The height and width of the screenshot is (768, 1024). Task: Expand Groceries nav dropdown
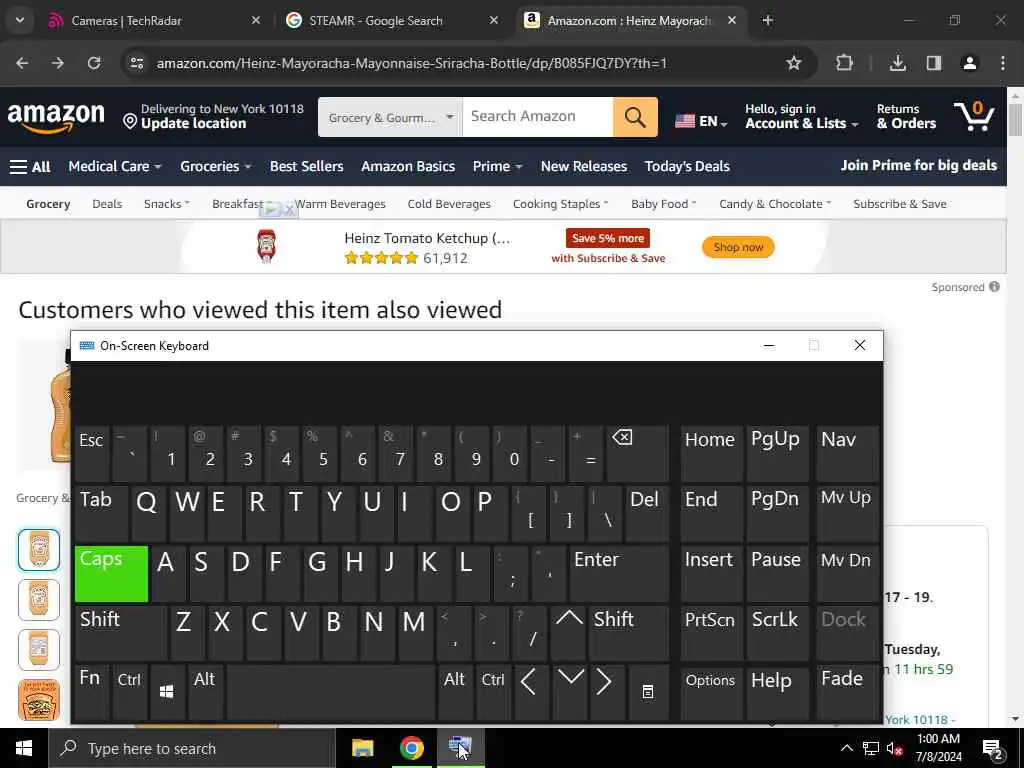216,167
